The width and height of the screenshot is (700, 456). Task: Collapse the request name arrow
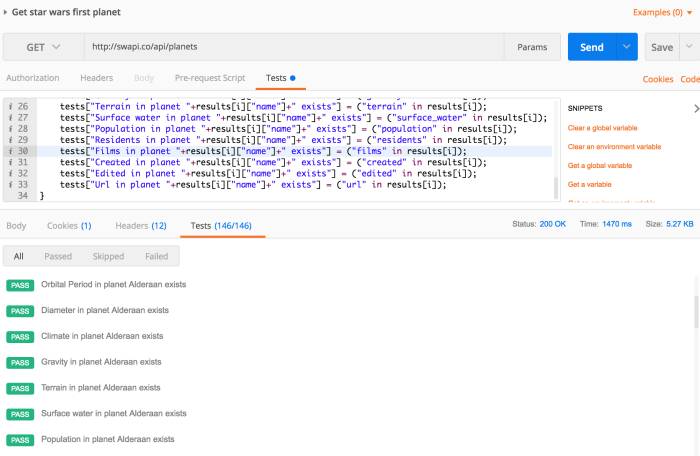point(6,13)
